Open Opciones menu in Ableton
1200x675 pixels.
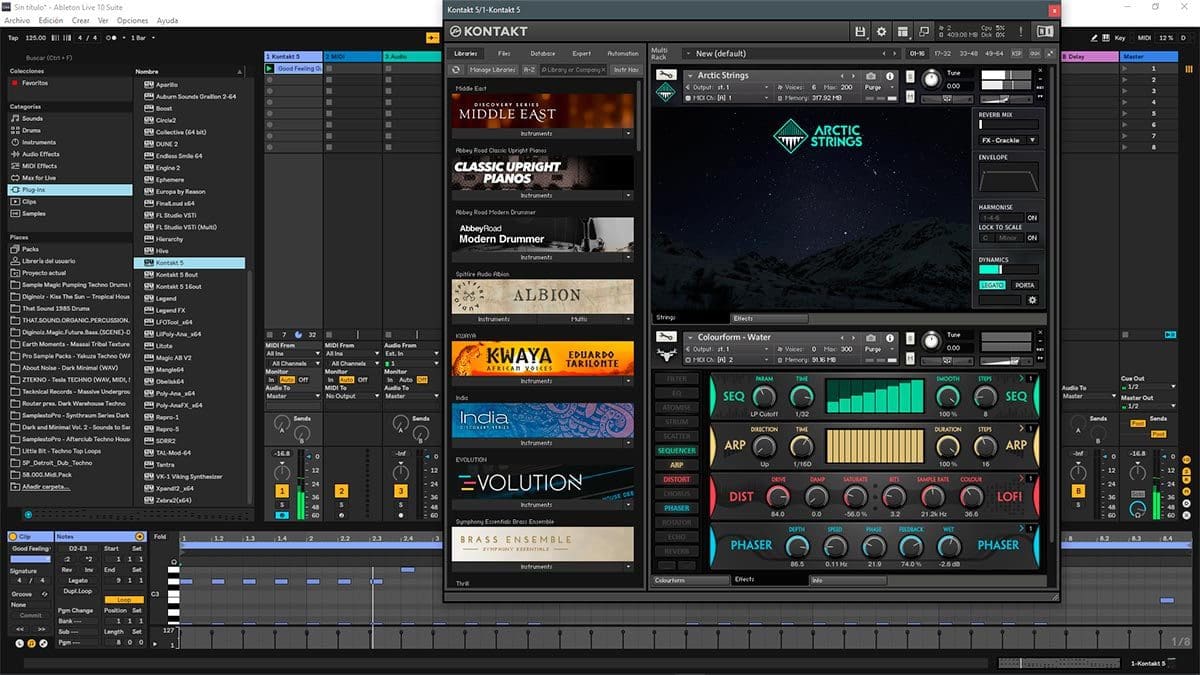[x=132, y=20]
